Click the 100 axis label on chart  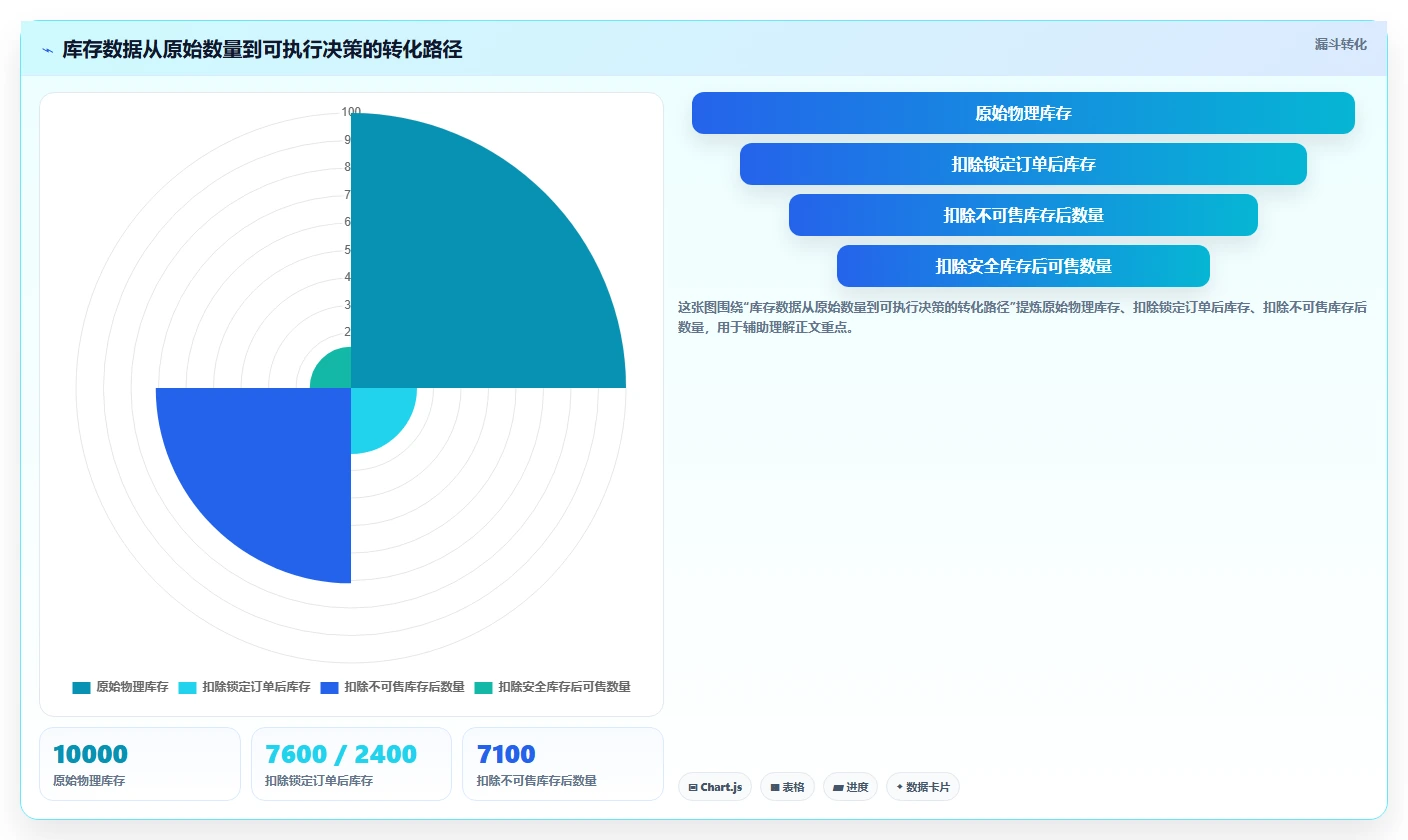pyautogui.click(x=351, y=112)
